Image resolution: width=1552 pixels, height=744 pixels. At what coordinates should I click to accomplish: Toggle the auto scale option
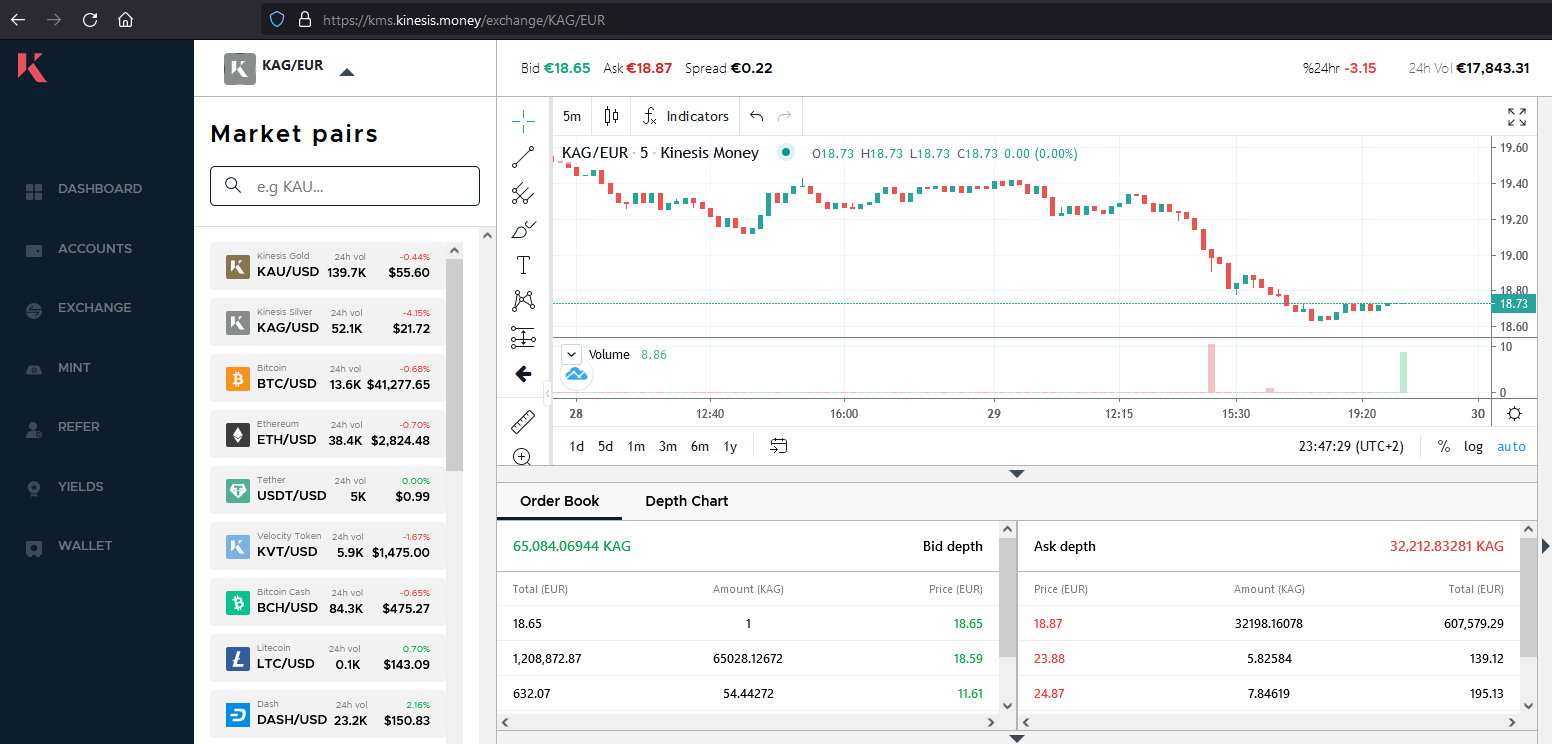point(1511,446)
